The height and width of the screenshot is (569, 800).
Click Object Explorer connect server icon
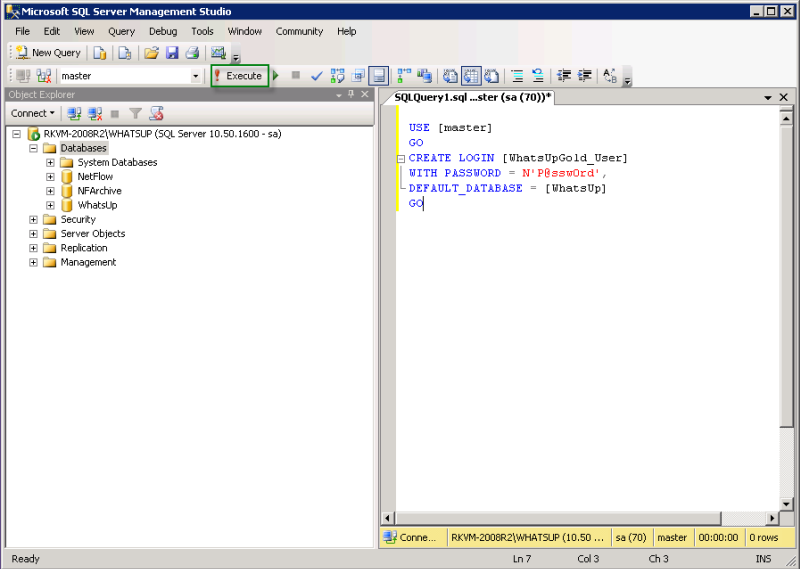pyautogui.click(x=74, y=113)
